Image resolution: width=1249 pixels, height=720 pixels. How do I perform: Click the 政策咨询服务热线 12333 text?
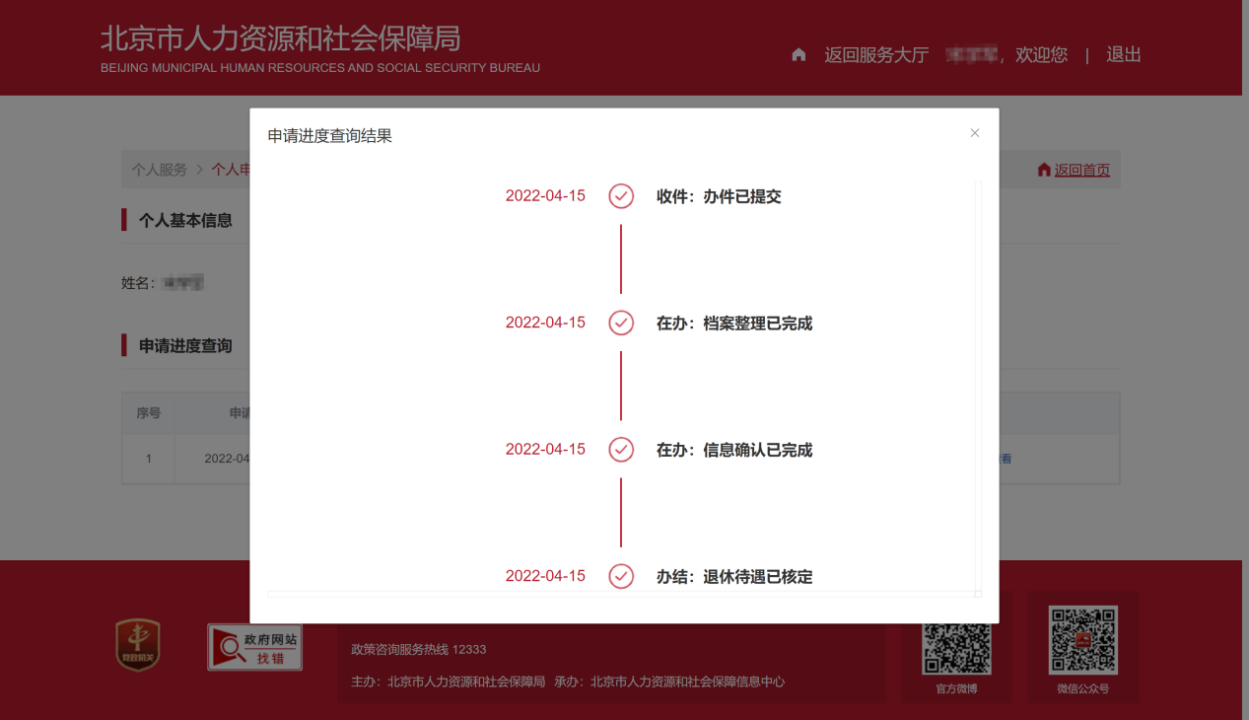[418, 649]
